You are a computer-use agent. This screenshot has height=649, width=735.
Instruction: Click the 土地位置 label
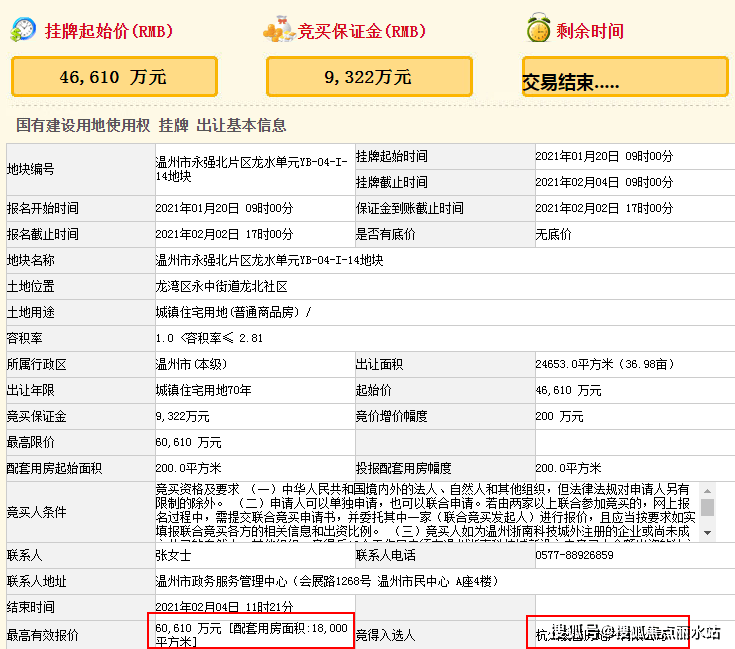(30, 286)
